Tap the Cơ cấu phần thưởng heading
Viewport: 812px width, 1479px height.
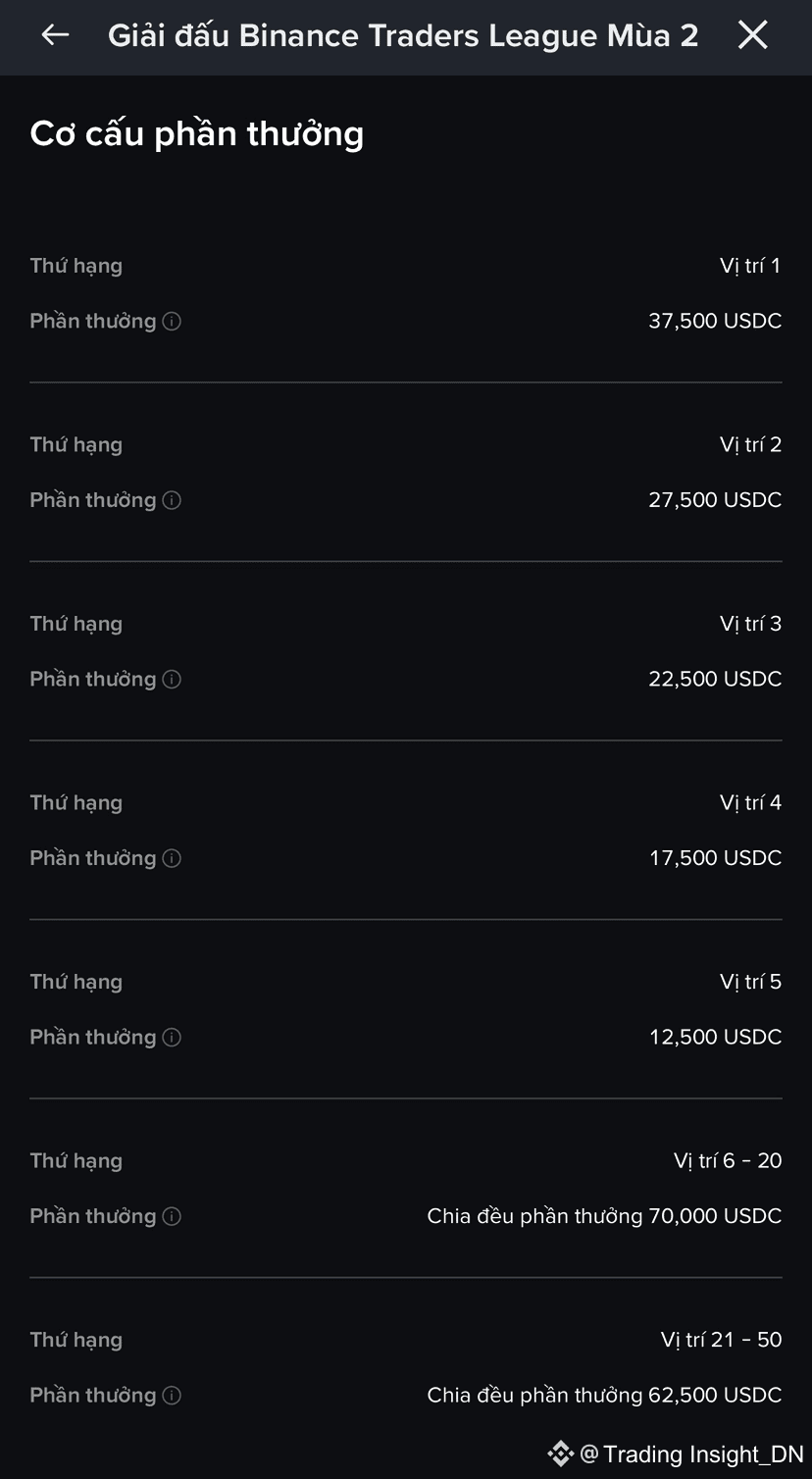click(197, 133)
